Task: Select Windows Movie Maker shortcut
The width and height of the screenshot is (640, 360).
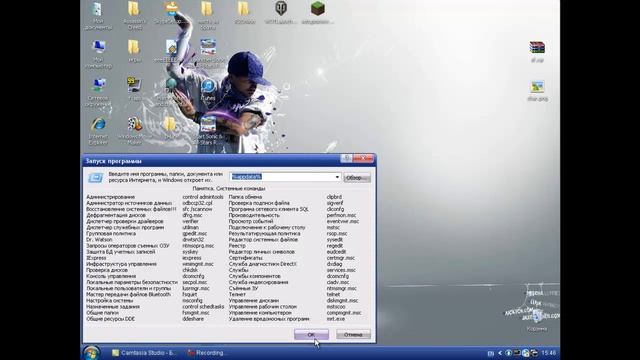Action: (x=134, y=131)
